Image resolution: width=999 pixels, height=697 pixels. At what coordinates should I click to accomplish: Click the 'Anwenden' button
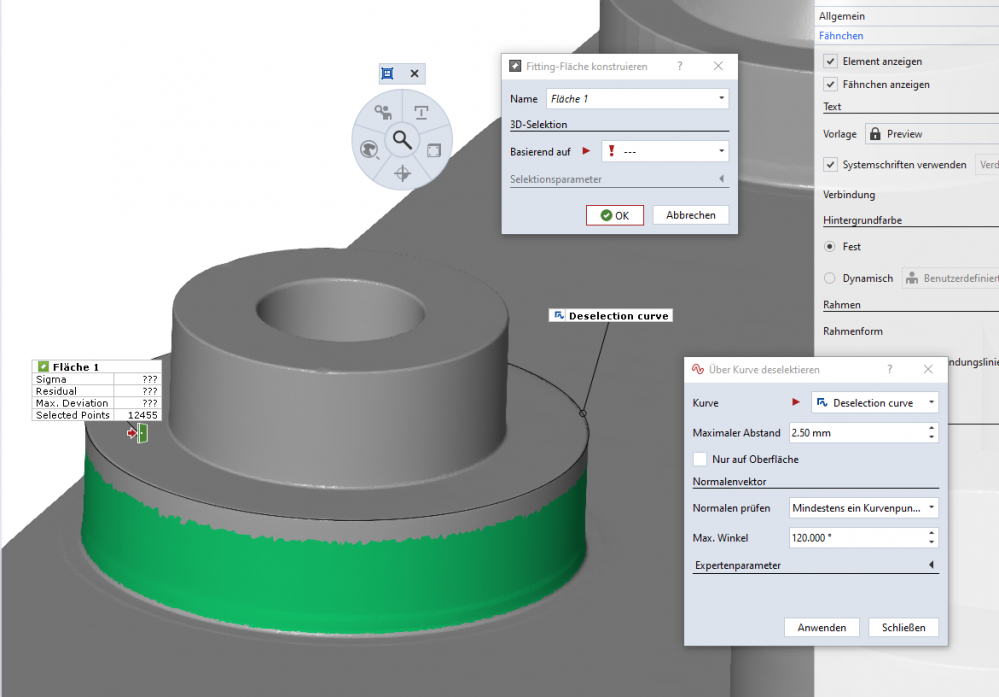[x=821, y=628]
